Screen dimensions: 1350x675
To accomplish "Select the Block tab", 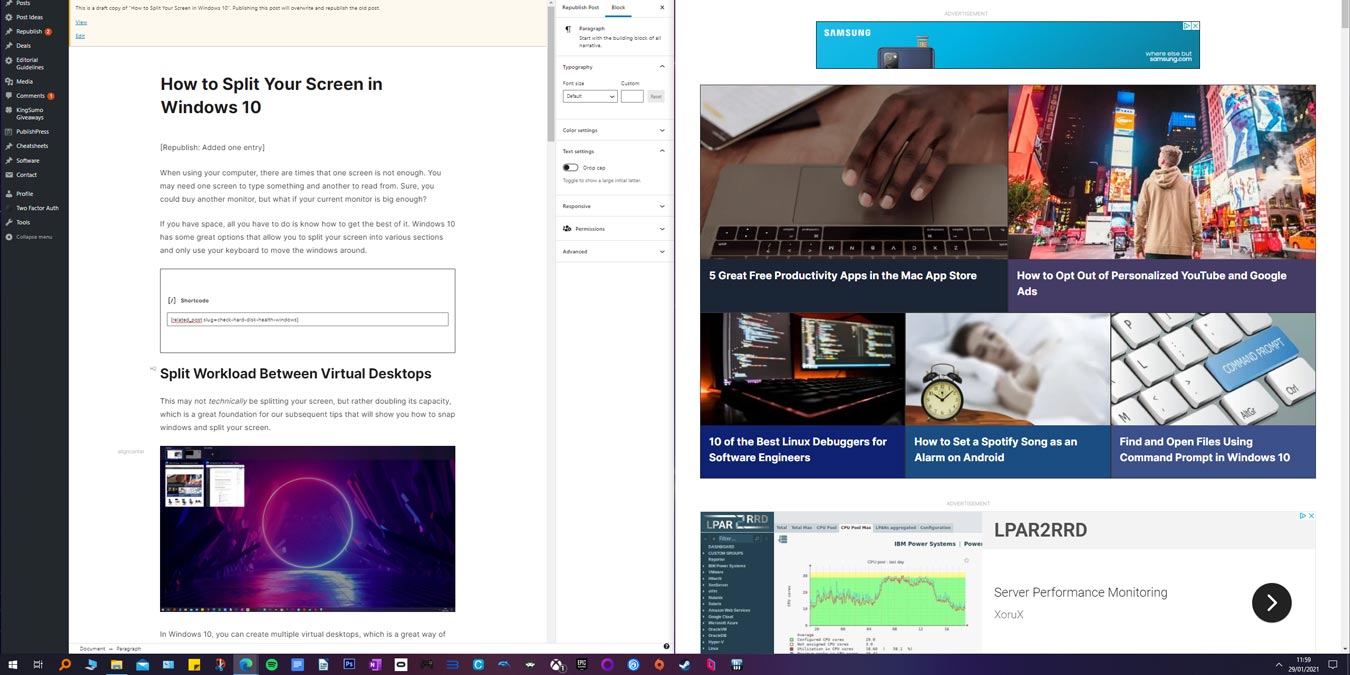I will [618, 7].
